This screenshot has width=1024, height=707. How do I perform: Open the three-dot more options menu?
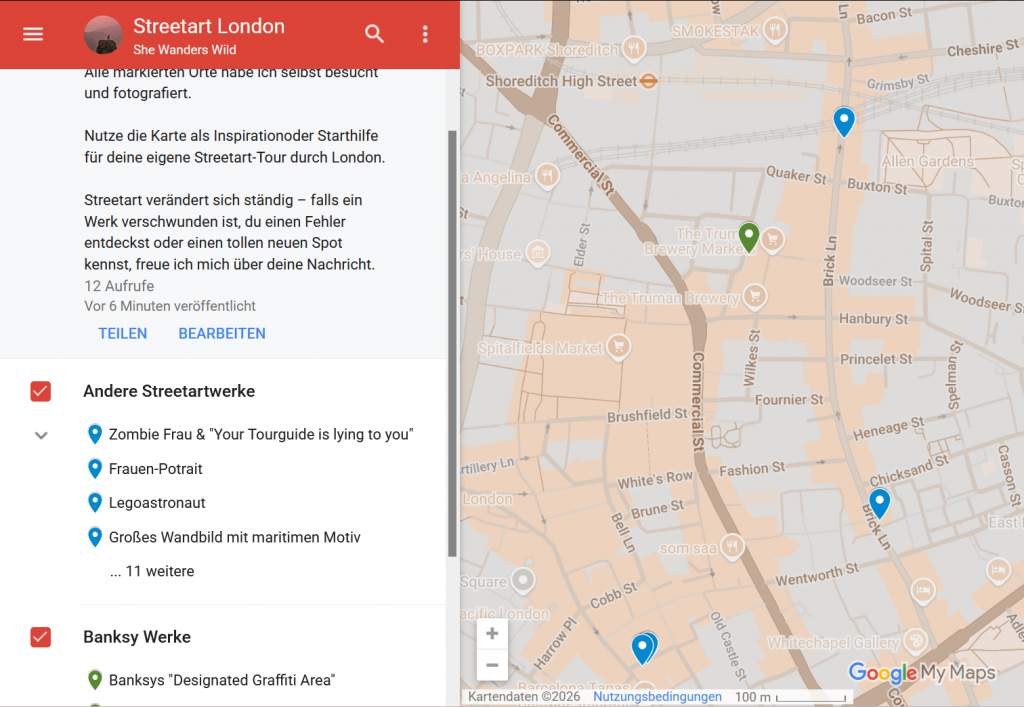pyautogui.click(x=425, y=34)
